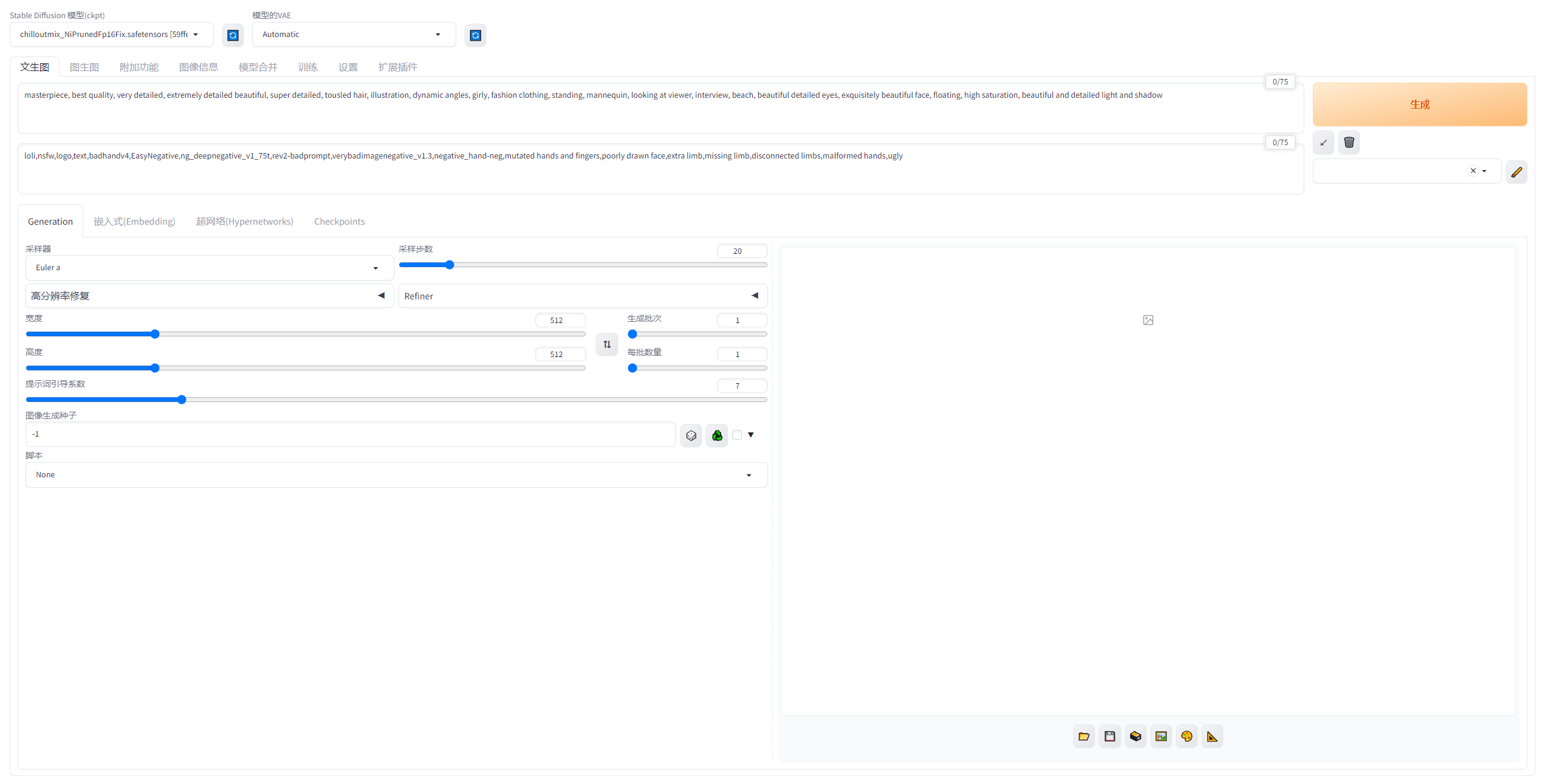Click the refresh checkpoint list icon
This screenshot has height=784, width=1545.
tap(233, 35)
